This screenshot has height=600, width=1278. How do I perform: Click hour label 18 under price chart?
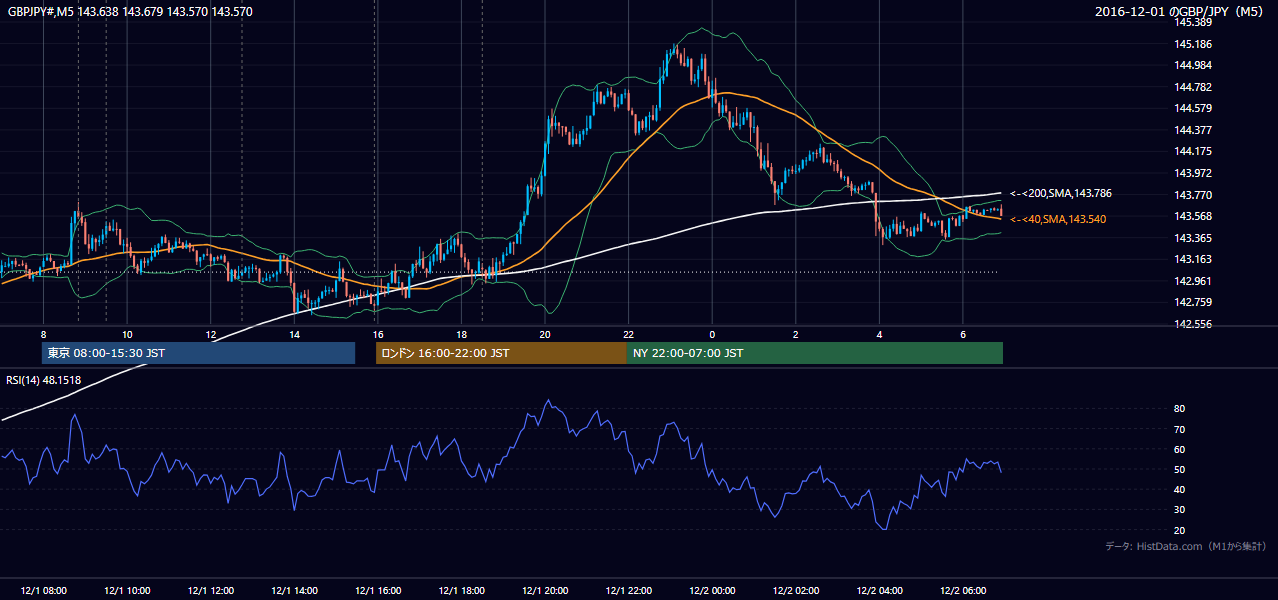[x=461, y=334]
